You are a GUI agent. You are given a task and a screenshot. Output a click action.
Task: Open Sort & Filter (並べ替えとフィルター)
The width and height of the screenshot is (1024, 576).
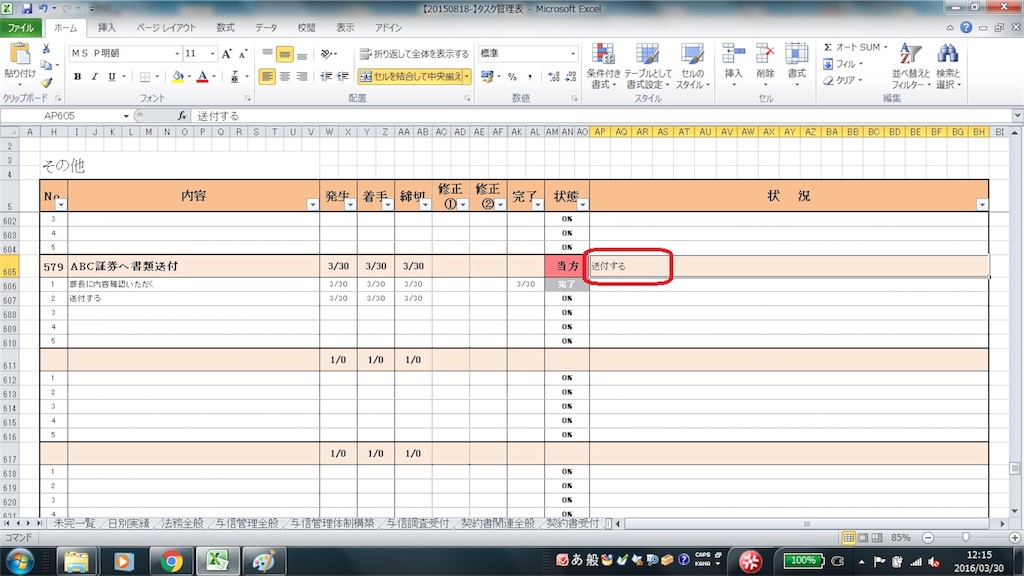(x=910, y=66)
